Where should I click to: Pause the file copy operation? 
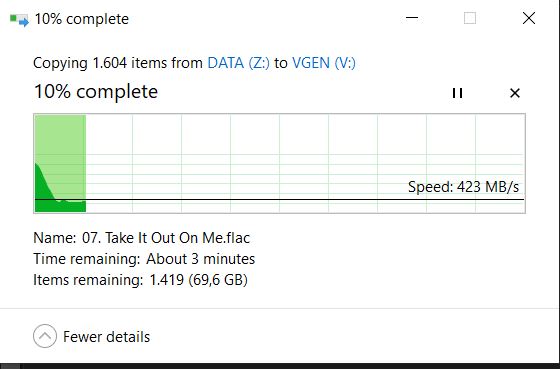[x=457, y=93]
